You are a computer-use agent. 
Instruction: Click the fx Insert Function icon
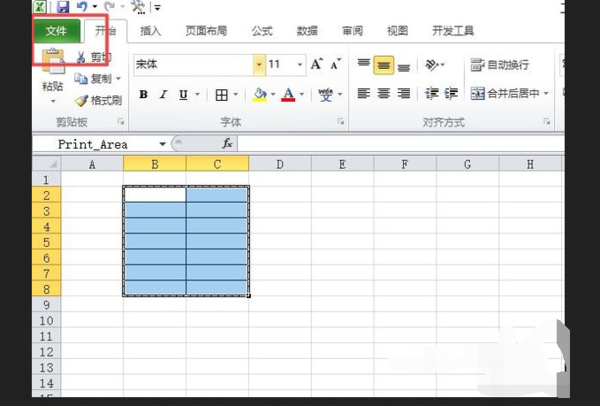tap(227, 144)
